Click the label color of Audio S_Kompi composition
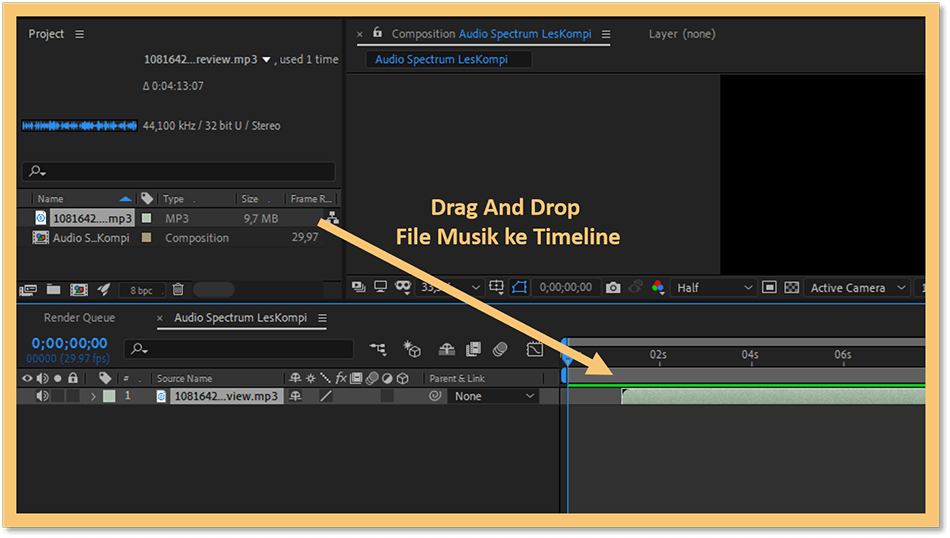This screenshot has height=538, width=950. pos(146,237)
